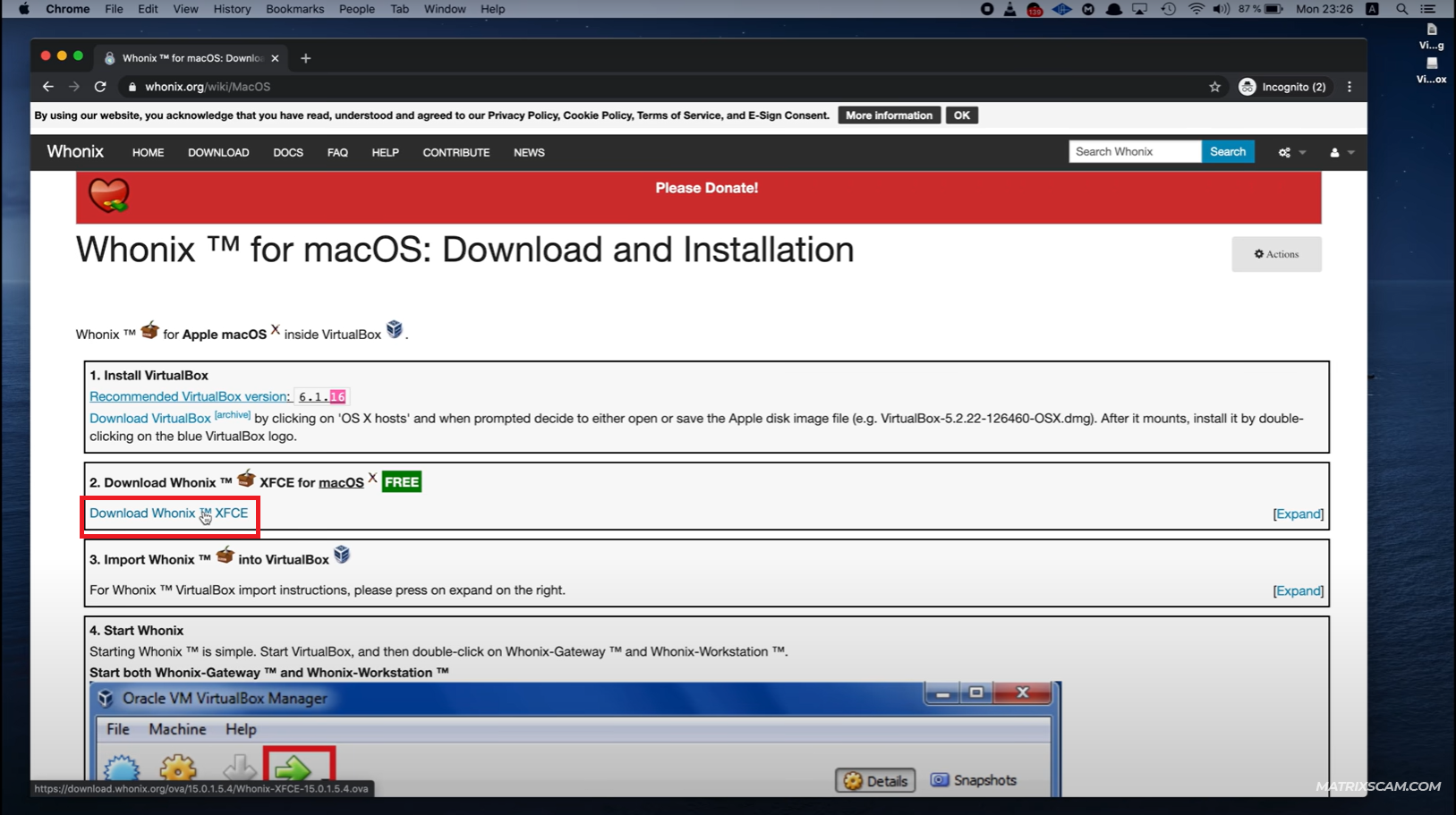Click the macOS link in step 2 heading
This screenshot has height=815, width=1456.
pyautogui.click(x=341, y=483)
